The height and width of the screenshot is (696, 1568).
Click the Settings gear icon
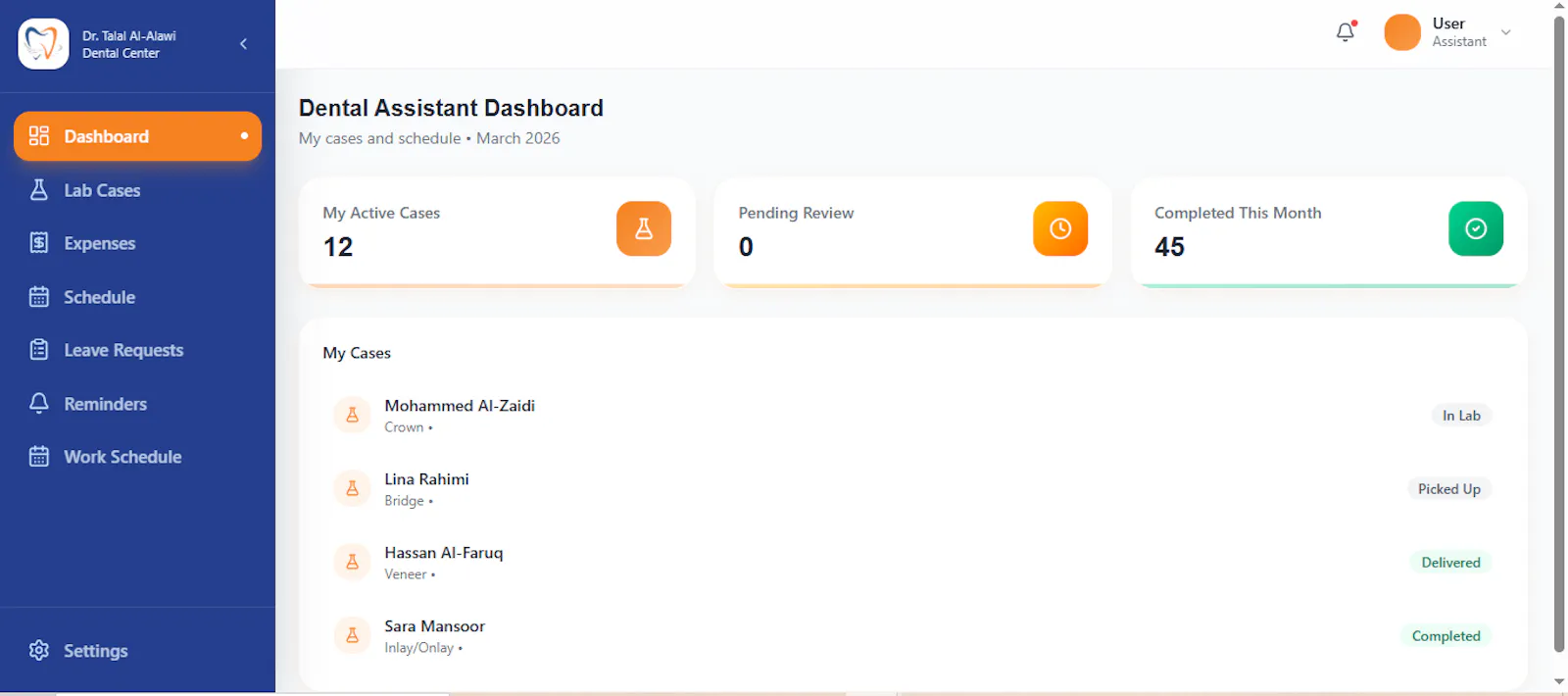[39, 650]
